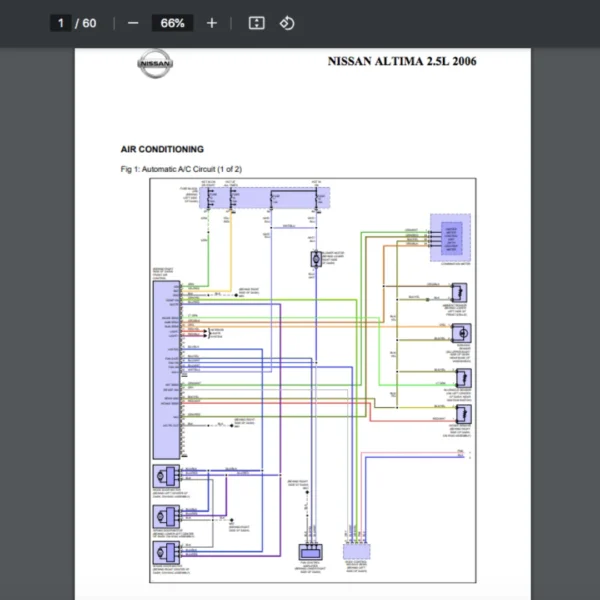The width and height of the screenshot is (600, 600).
Task: Click the page number input field
Action: tap(60, 23)
